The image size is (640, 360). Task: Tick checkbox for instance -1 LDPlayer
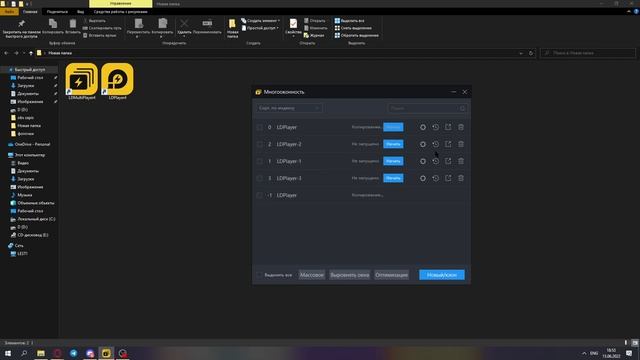pyautogui.click(x=260, y=195)
